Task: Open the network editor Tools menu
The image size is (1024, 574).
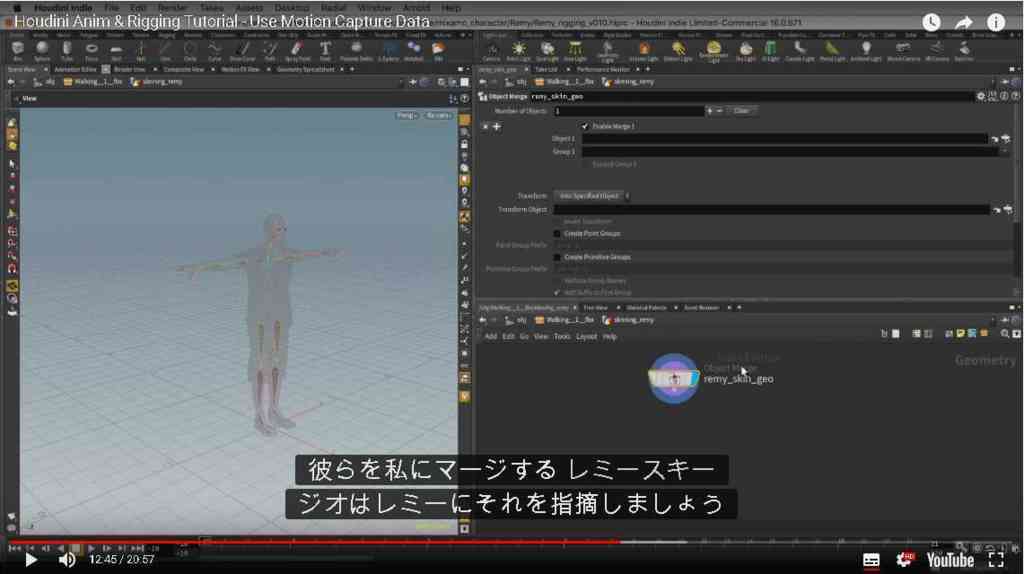Action: (562, 337)
